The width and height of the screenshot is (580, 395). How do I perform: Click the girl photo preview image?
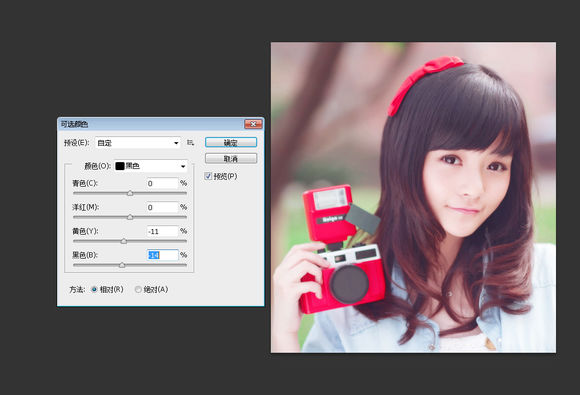tap(413, 198)
